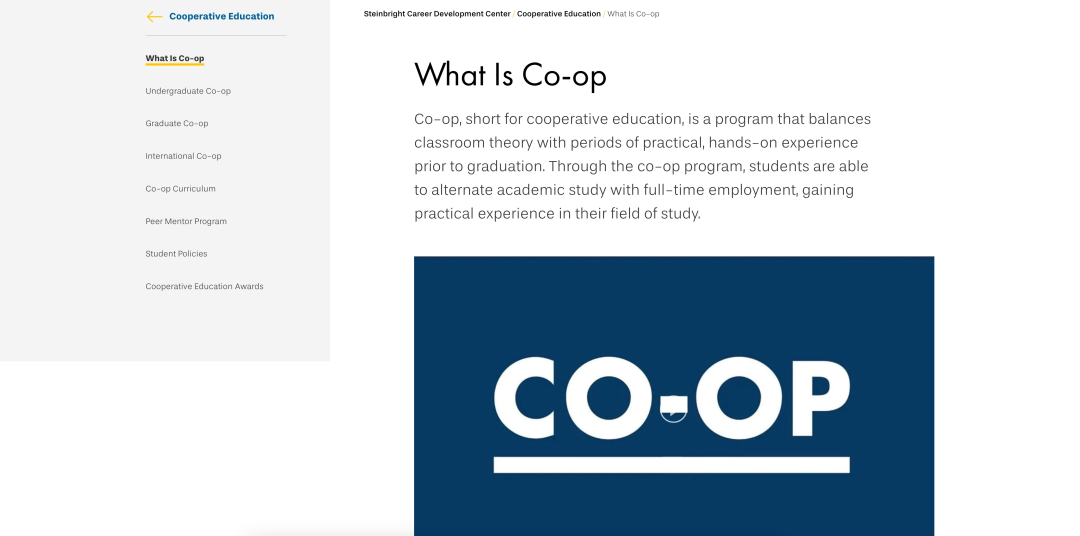Click the co-op description paragraph
Viewport: 1080px width, 536px height.
tap(641, 166)
